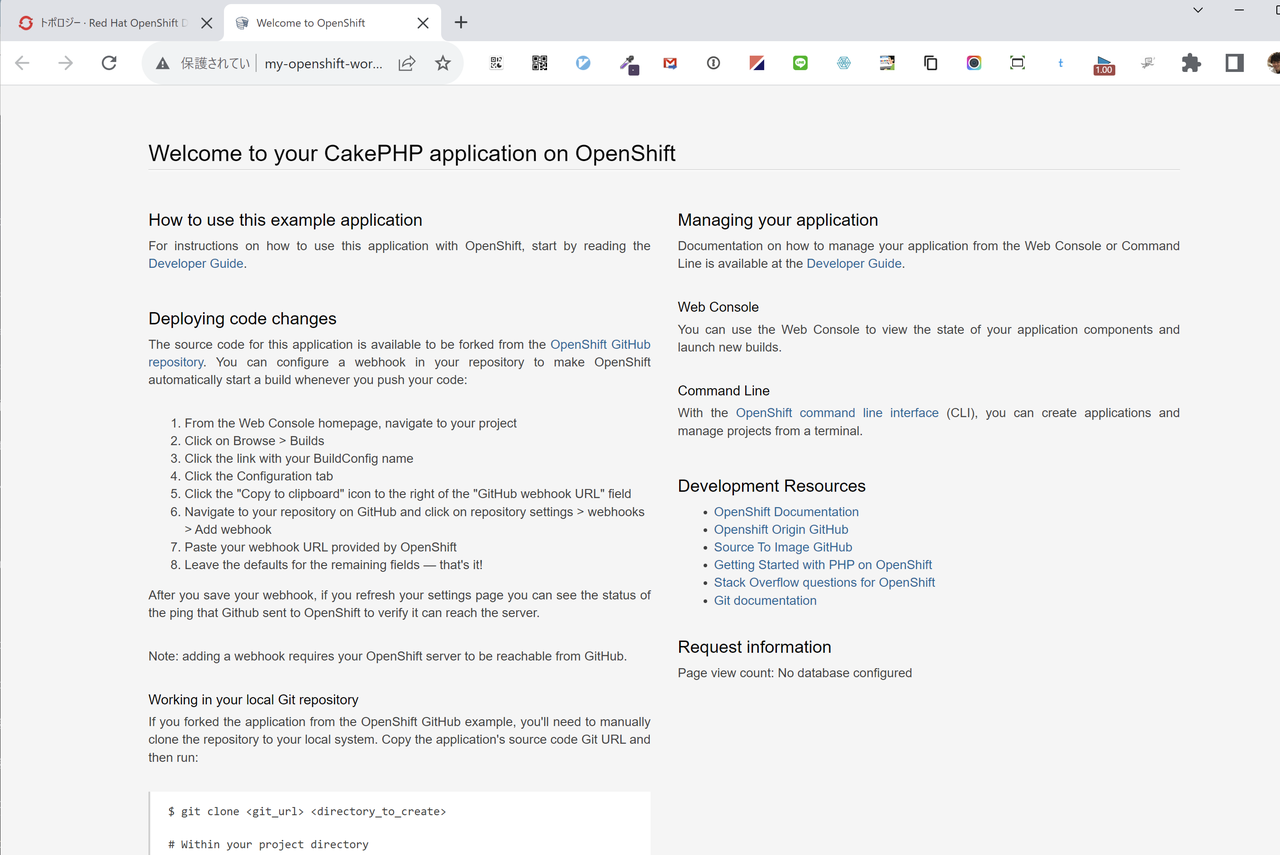1280x855 pixels.
Task: Open the copy-pages extension icon
Action: (930, 63)
